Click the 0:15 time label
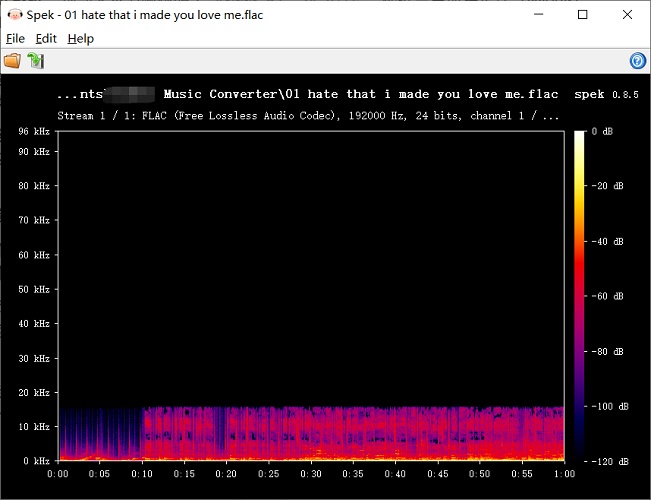The width and height of the screenshot is (651, 500). (184, 474)
